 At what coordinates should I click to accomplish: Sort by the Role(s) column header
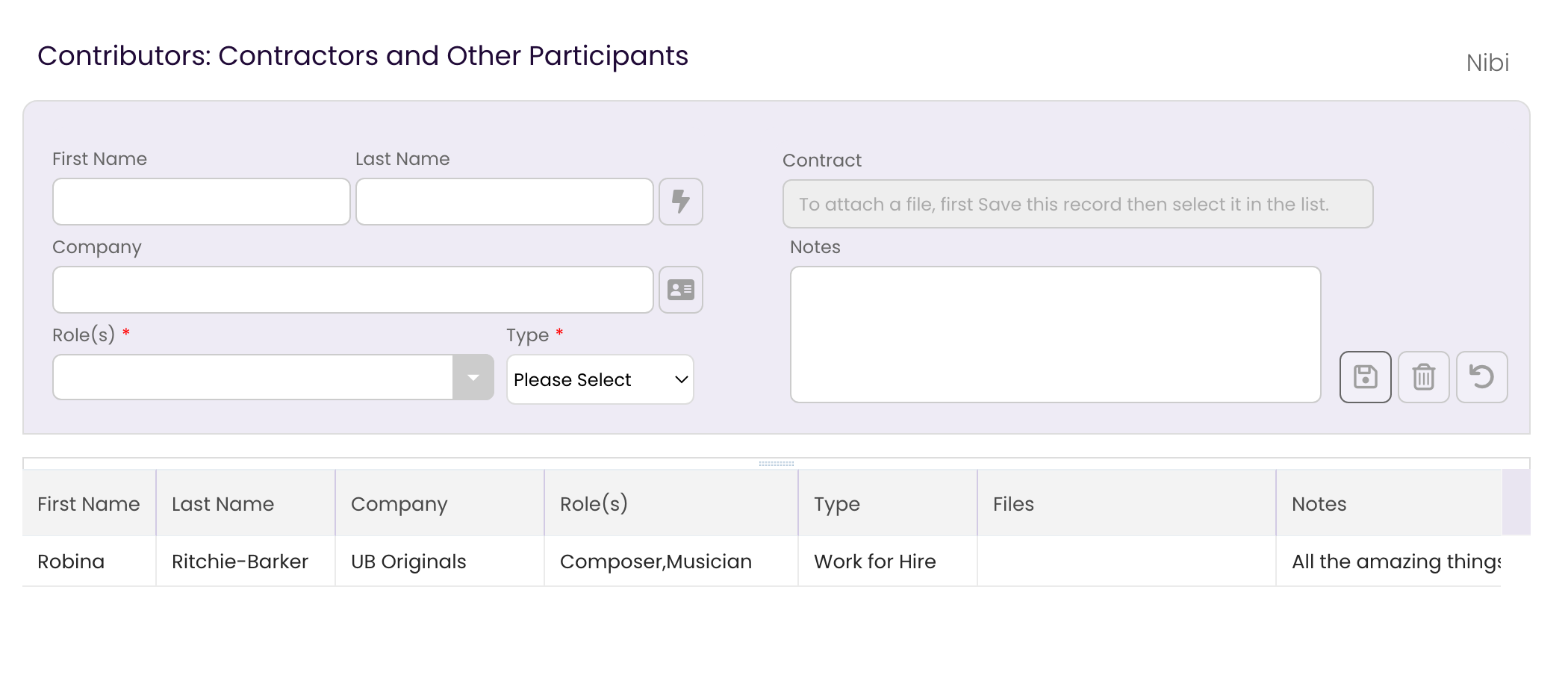(671, 503)
